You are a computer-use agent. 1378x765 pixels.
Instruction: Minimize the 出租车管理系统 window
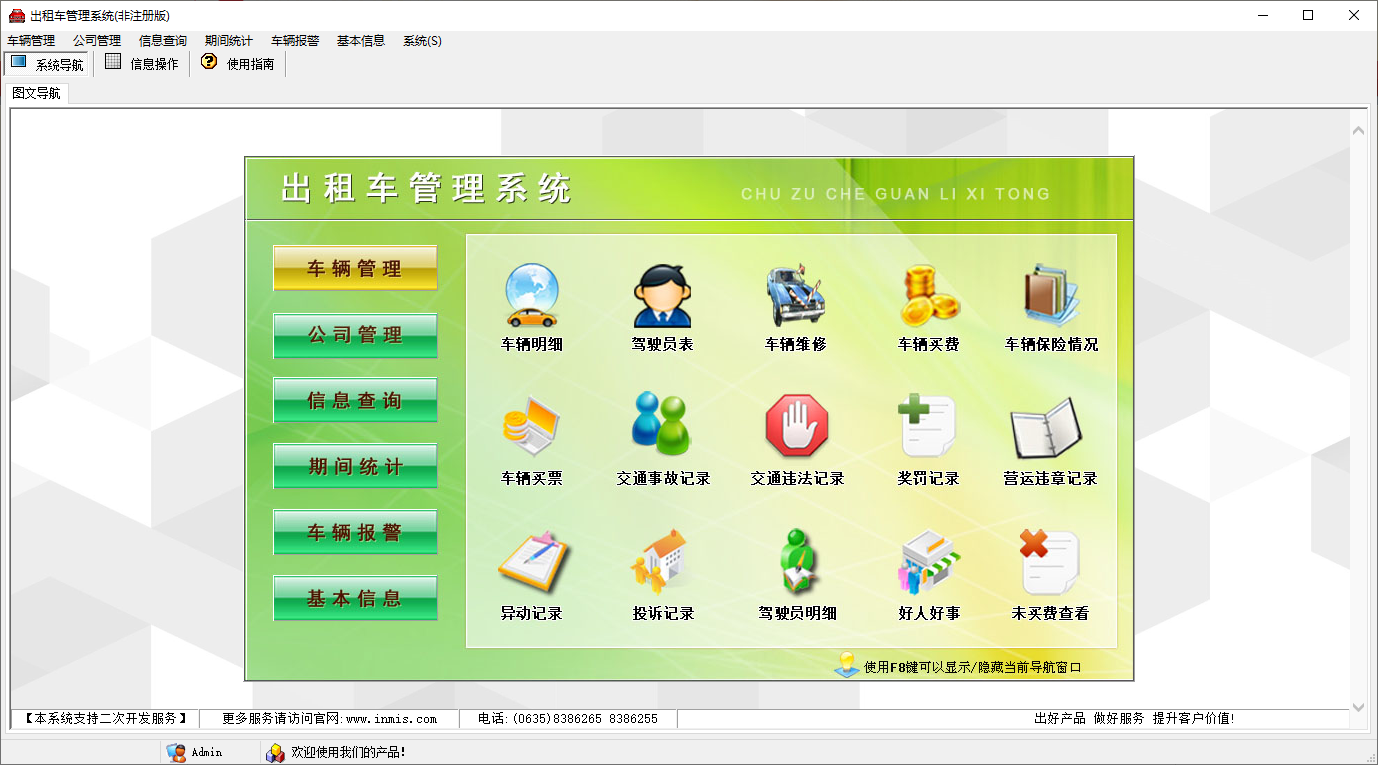pos(1262,15)
